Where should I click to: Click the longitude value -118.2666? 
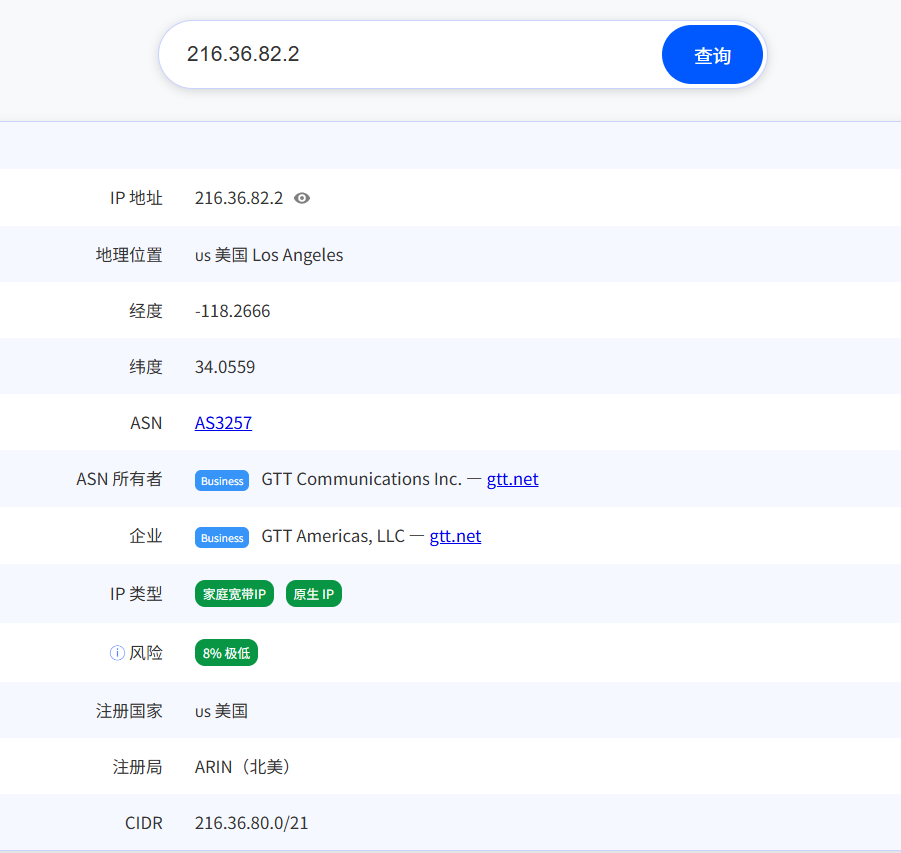pos(232,311)
